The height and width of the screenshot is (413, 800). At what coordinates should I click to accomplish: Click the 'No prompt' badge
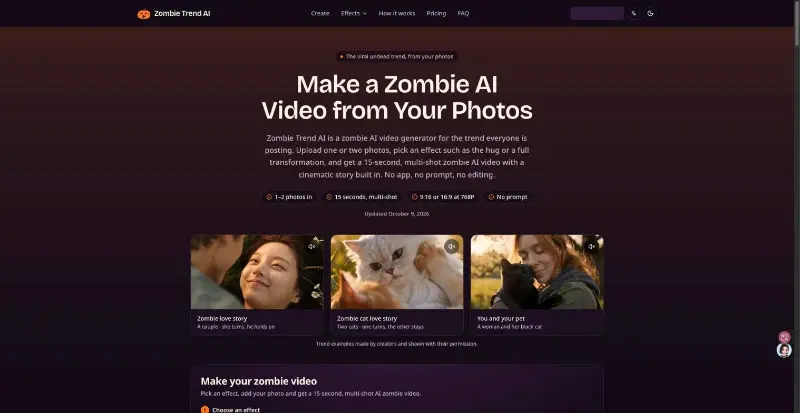[x=508, y=197]
